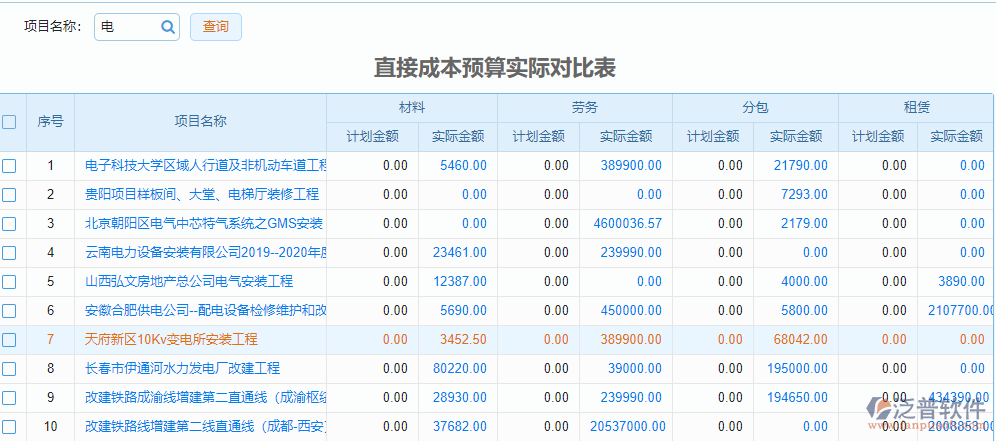Open project 电子科技大学区域人行道及非机动车道工程
The height and width of the screenshot is (441, 996).
pos(206,166)
